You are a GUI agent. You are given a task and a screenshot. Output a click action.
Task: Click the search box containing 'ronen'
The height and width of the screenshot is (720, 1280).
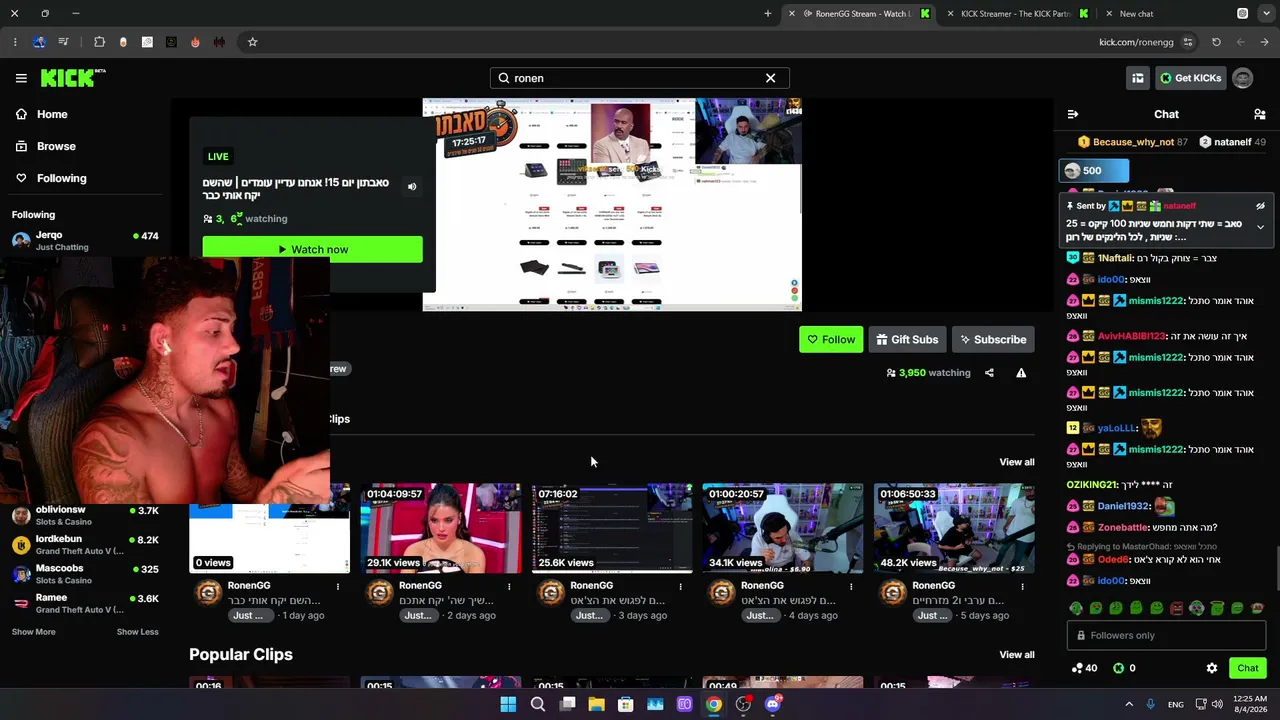click(x=640, y=78)
